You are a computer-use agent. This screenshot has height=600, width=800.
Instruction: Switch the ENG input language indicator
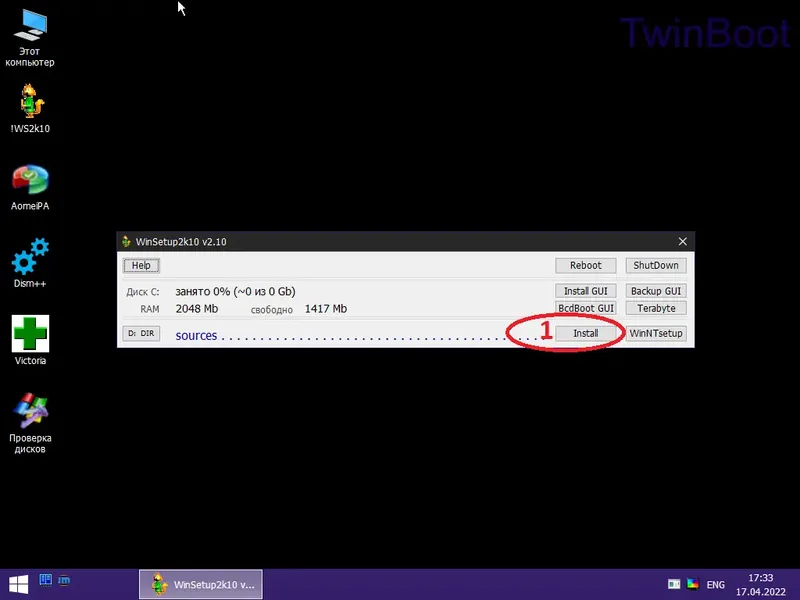715,585
